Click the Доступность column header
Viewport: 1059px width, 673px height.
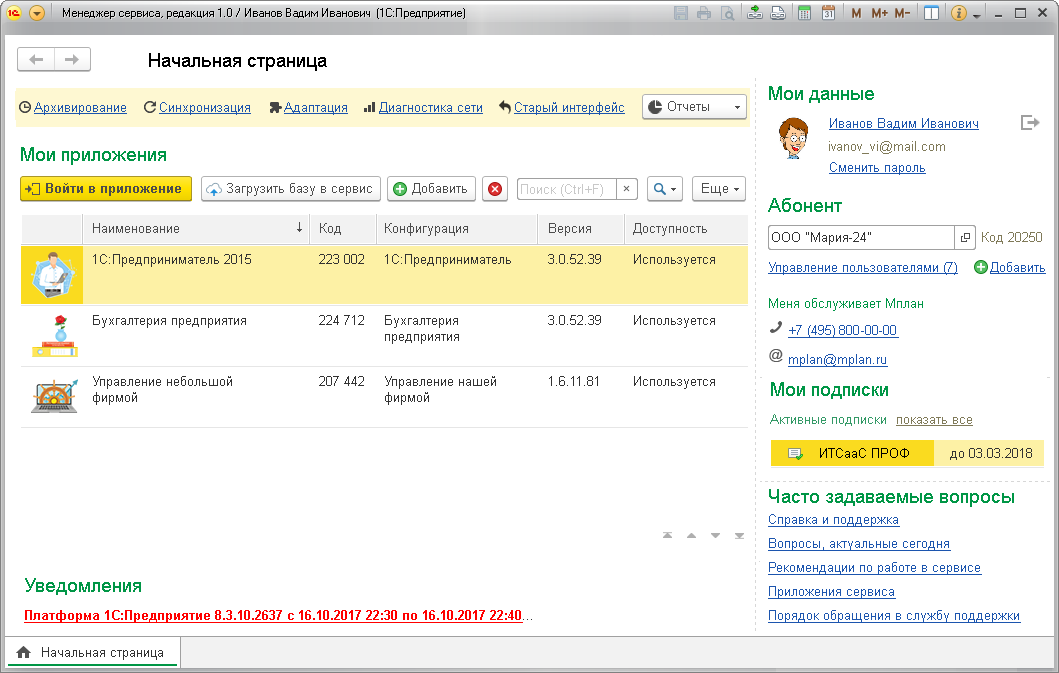pos(686,228)
